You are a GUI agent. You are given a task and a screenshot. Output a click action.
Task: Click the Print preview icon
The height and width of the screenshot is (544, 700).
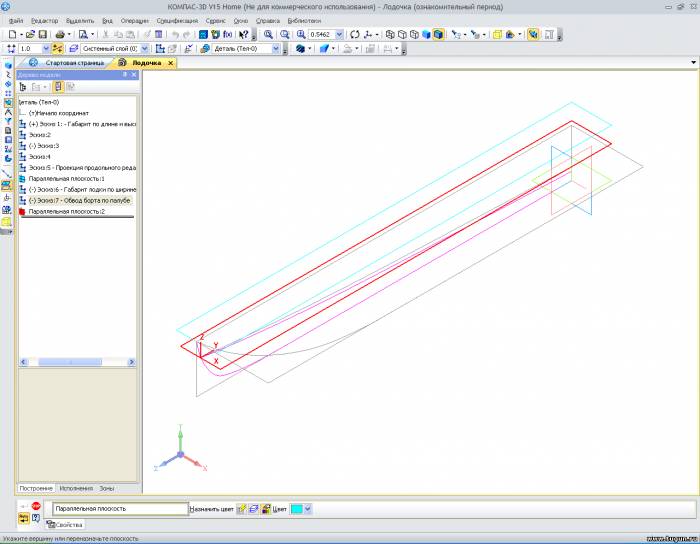click(x=83, y=34)
